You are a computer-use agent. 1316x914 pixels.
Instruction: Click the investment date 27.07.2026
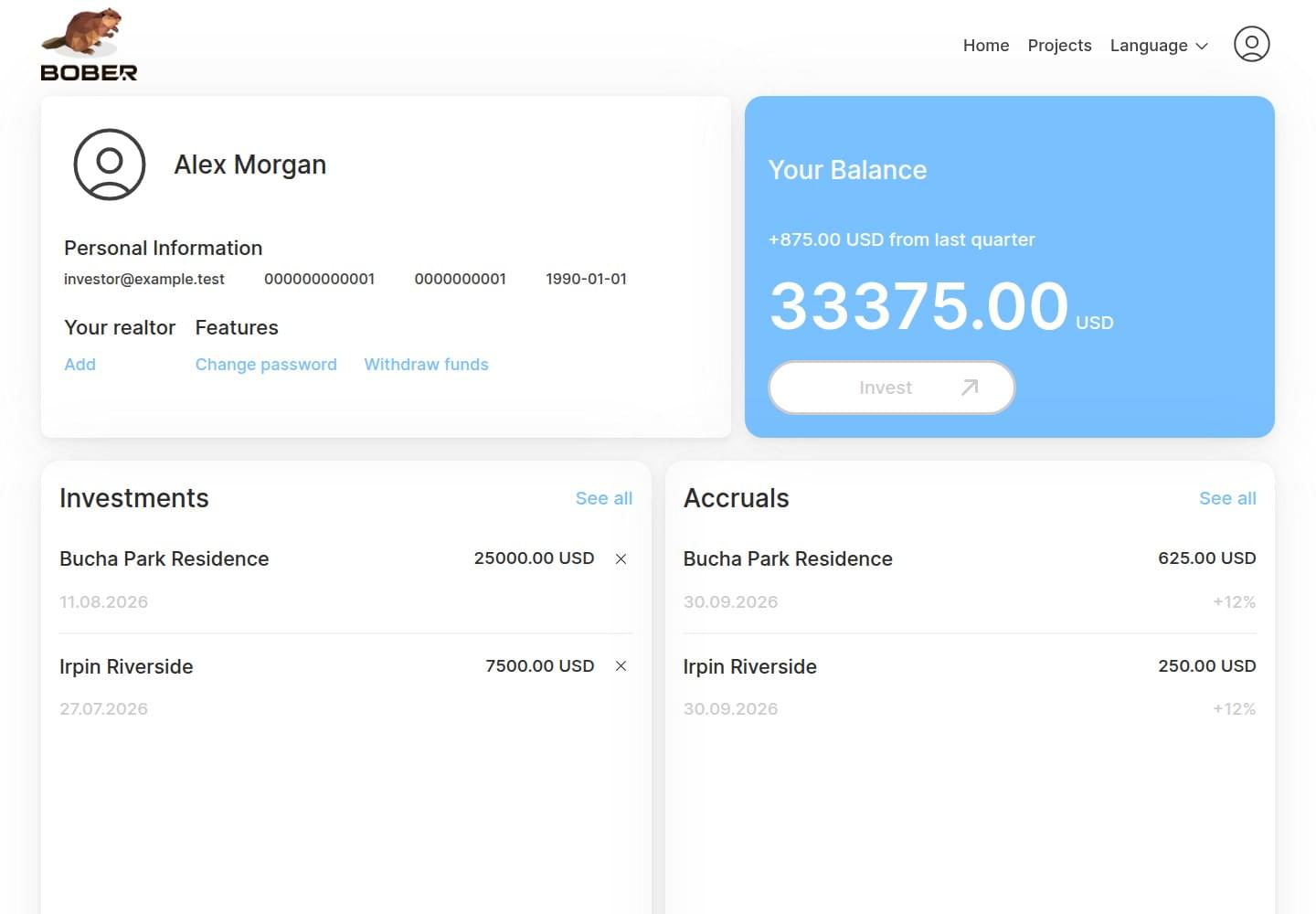tap(103, 709)
